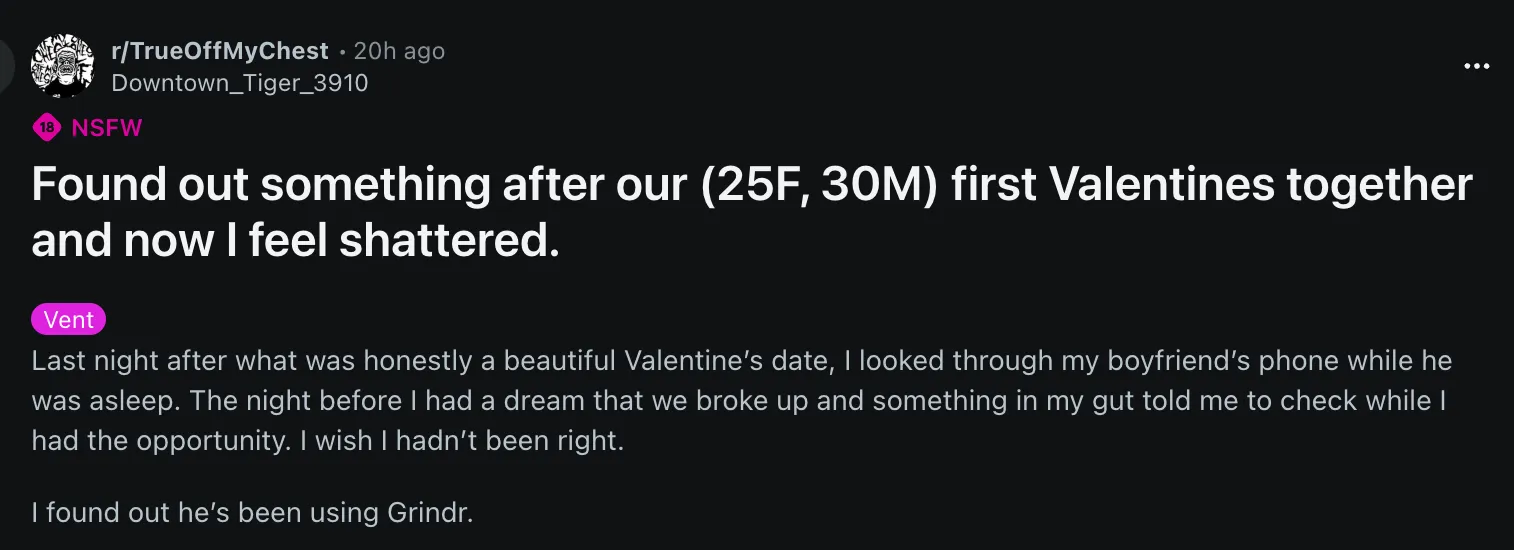
Task: Click the partially visible back button at left edge
Action: (6, 66)
